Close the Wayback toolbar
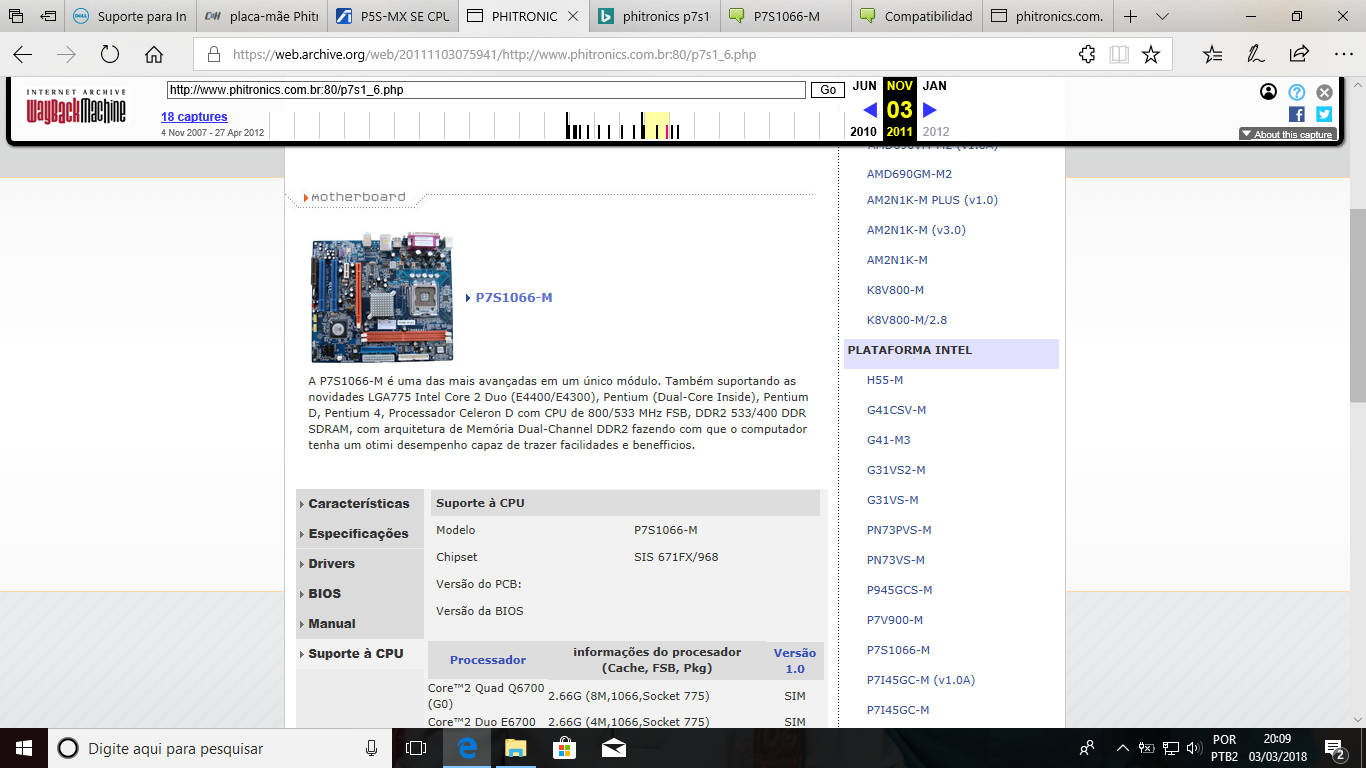This screenshot has height=768, width=1366. 1324,92
